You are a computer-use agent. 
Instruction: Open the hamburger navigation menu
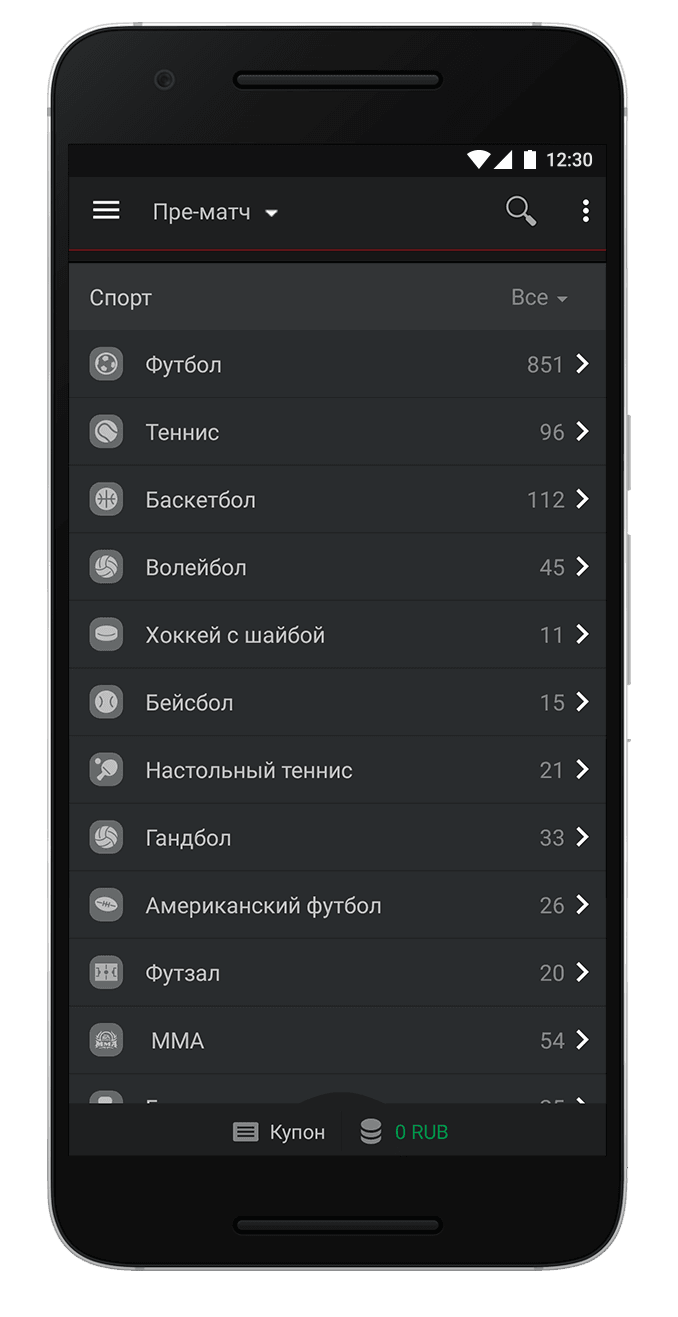pyautogui.click(x=106, y=210)
